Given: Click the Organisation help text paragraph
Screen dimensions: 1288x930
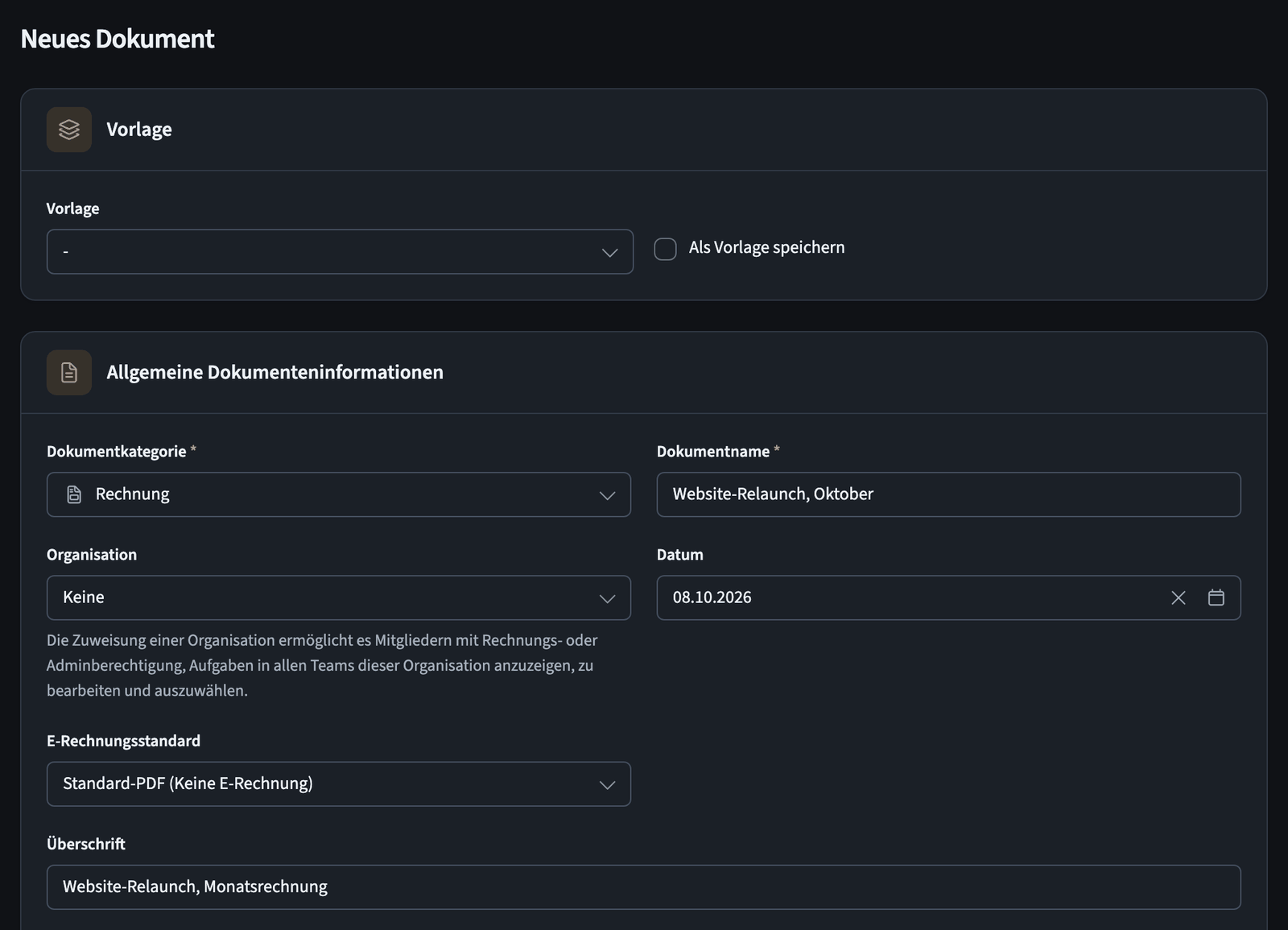Looking at the screenshot, I should (322, 665).
